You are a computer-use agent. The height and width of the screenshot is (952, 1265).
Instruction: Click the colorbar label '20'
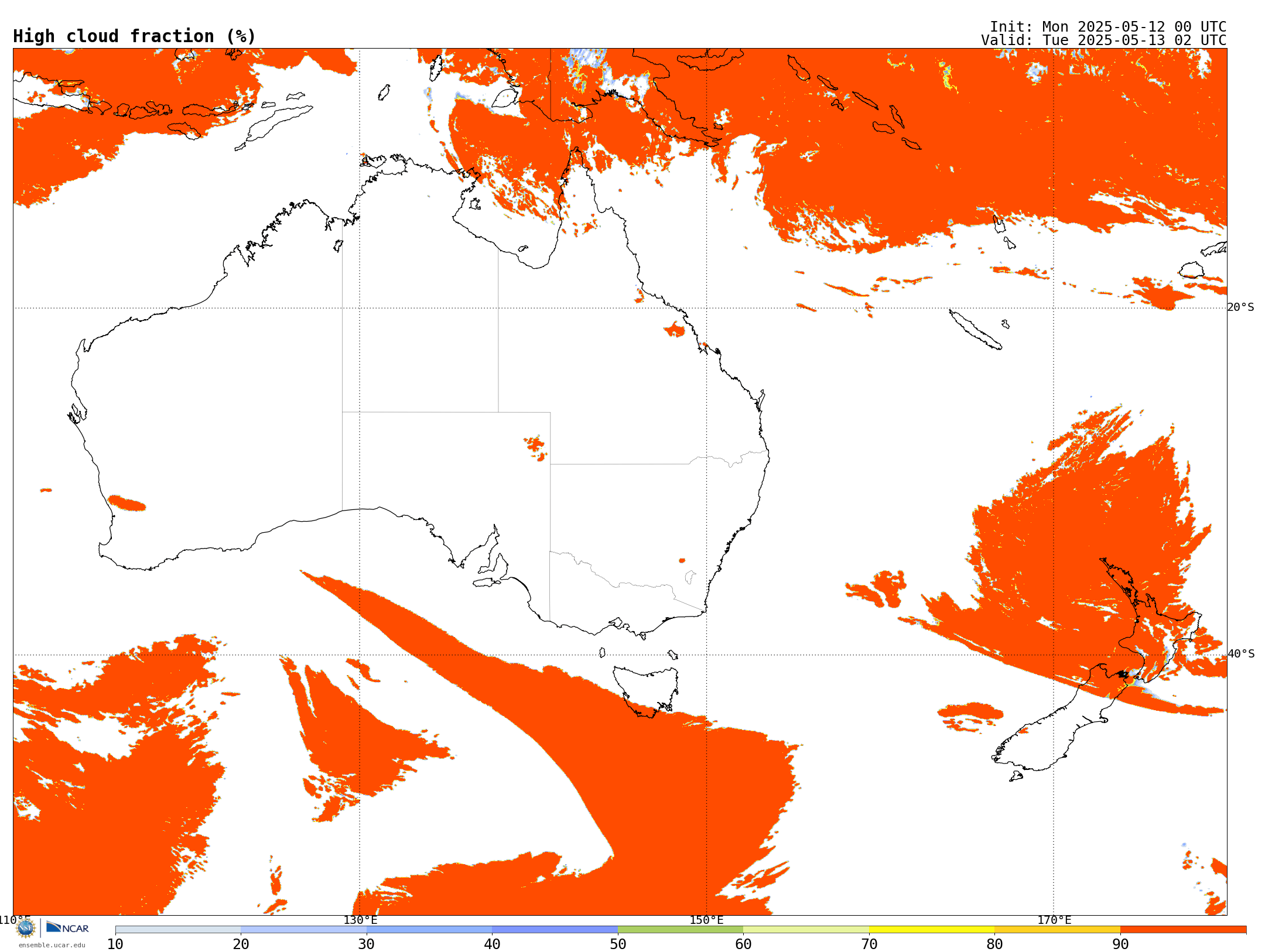[x=241, y=944]
